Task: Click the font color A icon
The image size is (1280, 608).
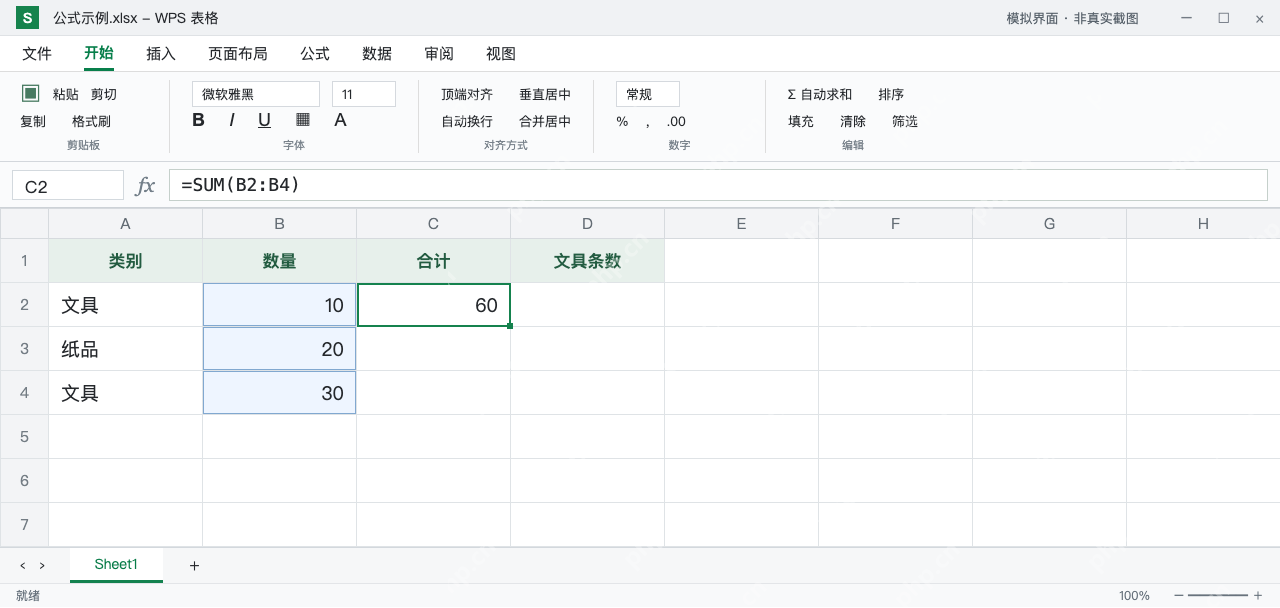Action: click(340, 120)
